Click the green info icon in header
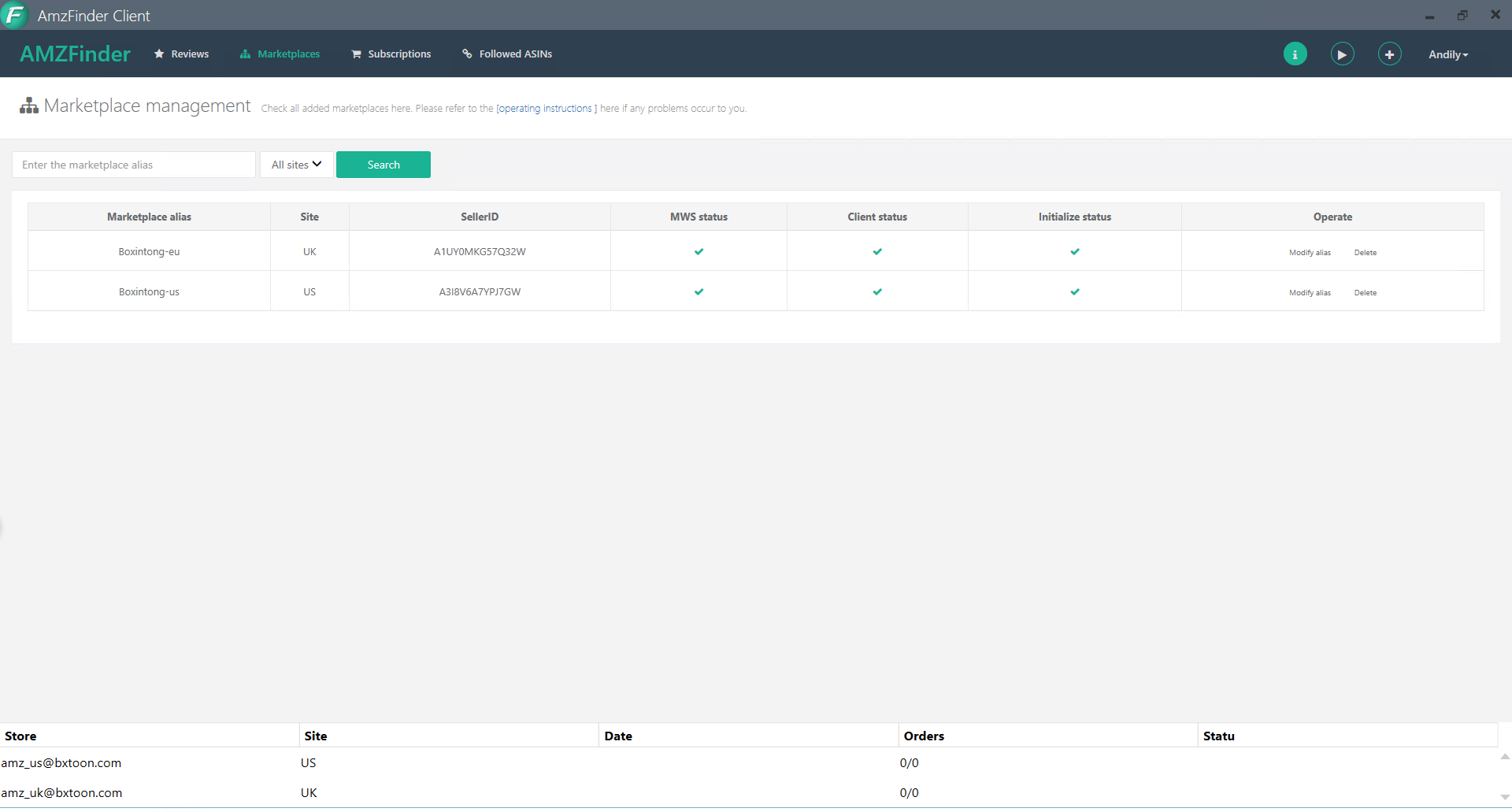Viewport: 1512px width, 812px height. [1295, 54]
